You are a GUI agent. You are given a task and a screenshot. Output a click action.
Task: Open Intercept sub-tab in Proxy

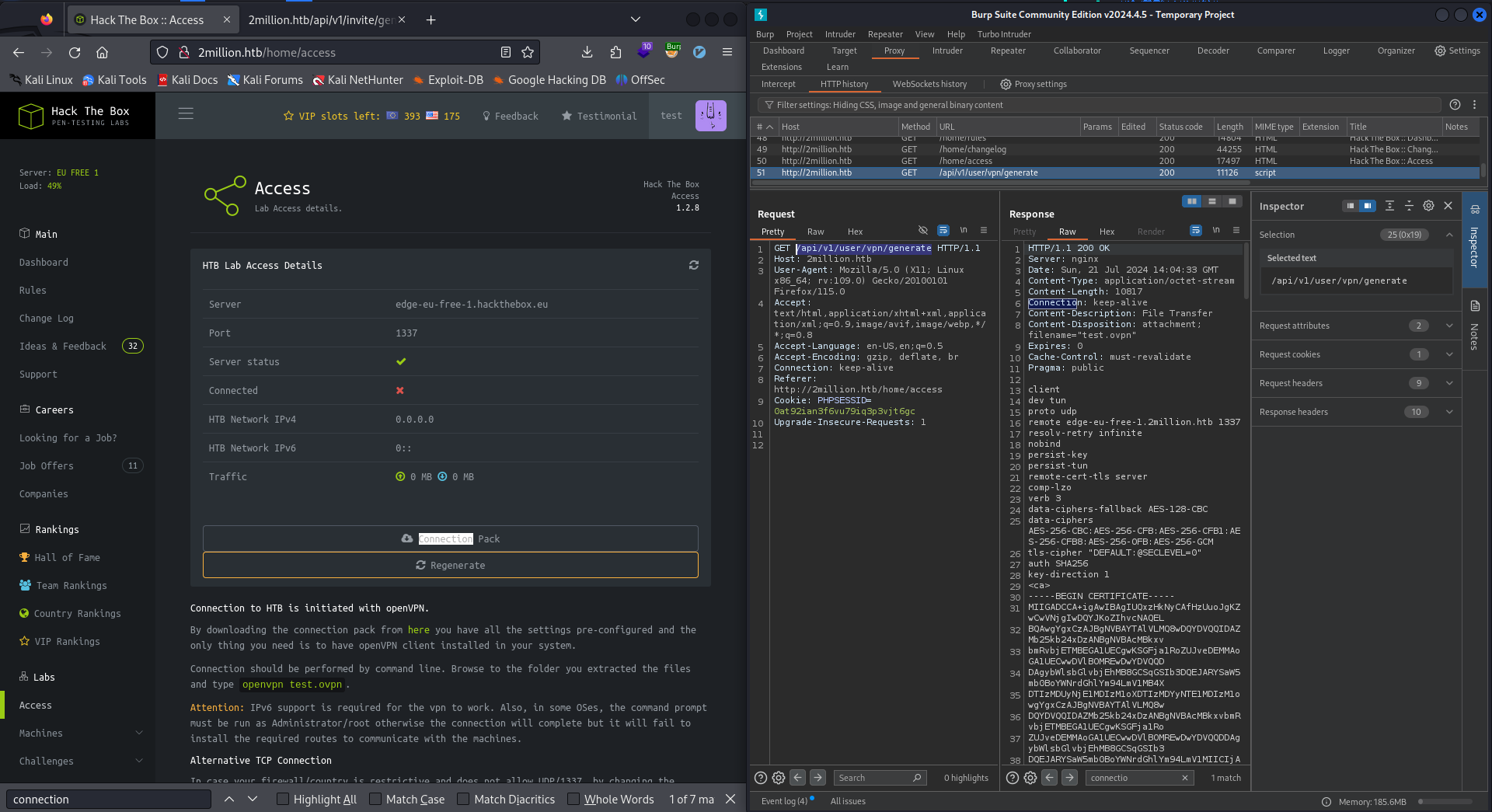pos(778,84)
